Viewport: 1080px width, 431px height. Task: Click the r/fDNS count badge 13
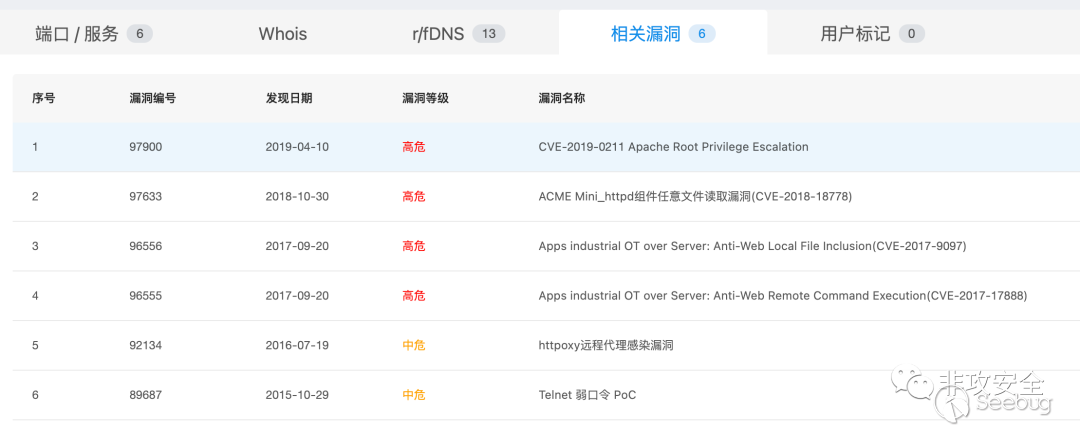489,34
